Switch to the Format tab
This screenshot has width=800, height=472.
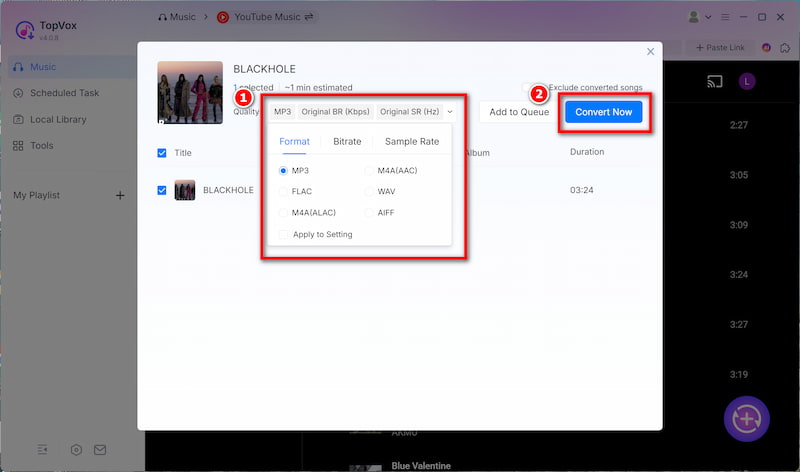pos(294,141)
